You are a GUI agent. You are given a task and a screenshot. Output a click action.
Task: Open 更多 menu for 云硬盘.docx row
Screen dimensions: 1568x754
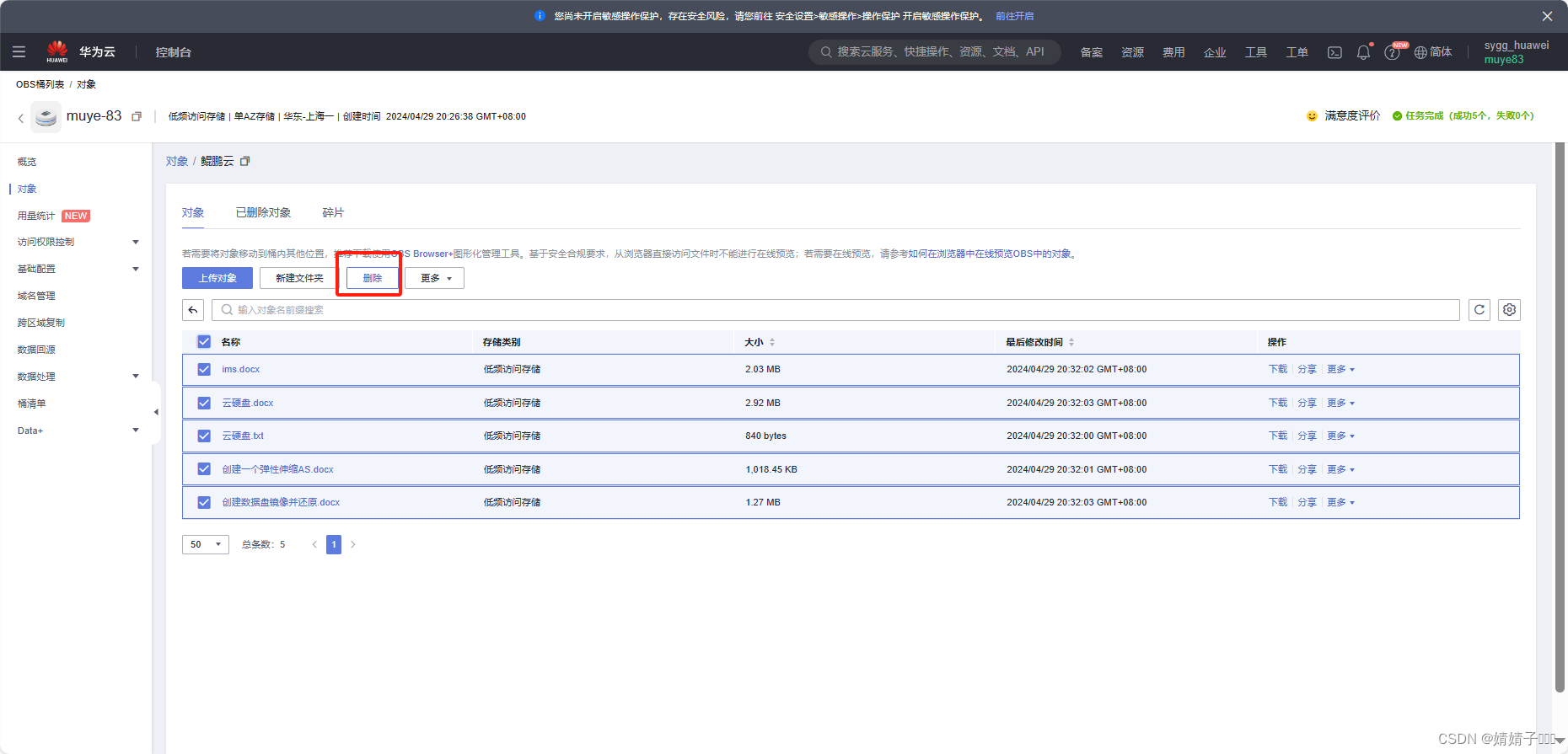1340,403
